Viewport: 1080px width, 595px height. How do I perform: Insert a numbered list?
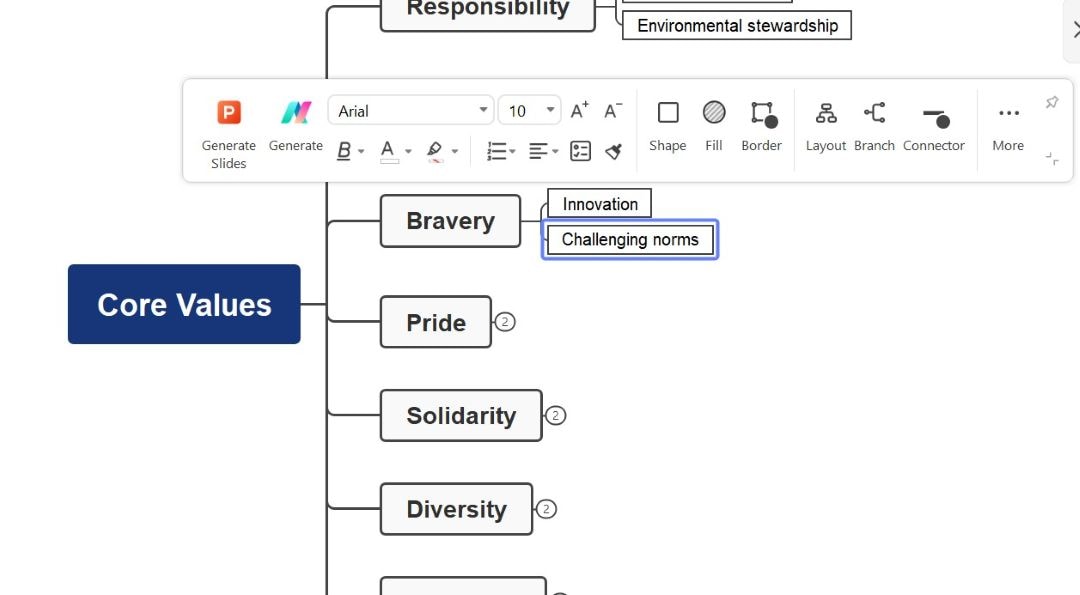coord(496,151)
